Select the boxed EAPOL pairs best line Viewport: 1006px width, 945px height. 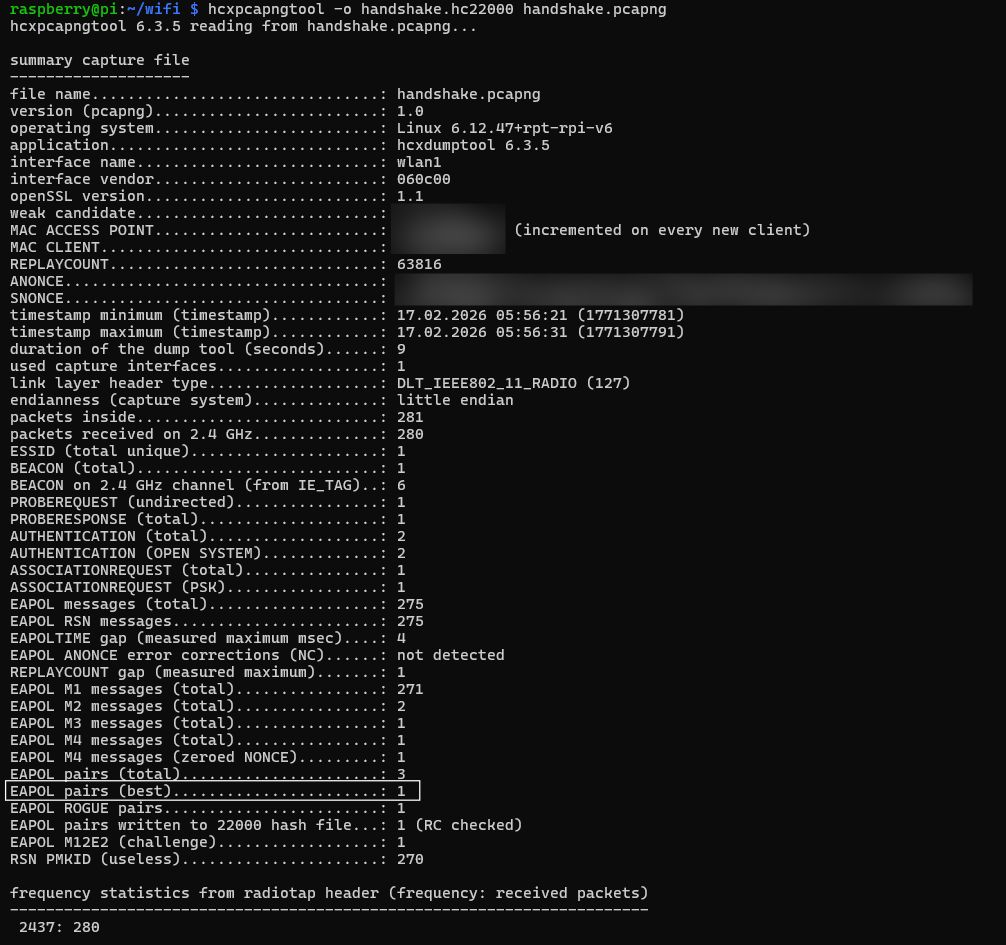pos(210,790)
